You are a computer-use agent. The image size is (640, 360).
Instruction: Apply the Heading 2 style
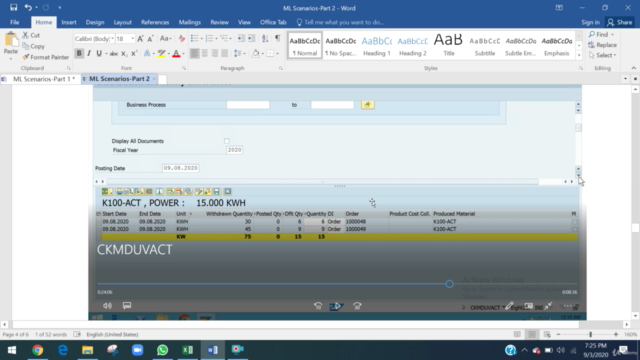pos(413,46)
